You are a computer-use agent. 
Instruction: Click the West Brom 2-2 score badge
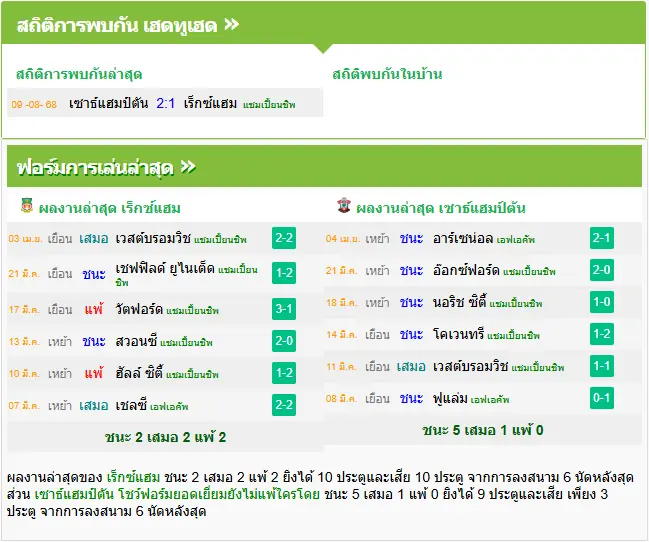pyautogui.click(x=284, y=238)
